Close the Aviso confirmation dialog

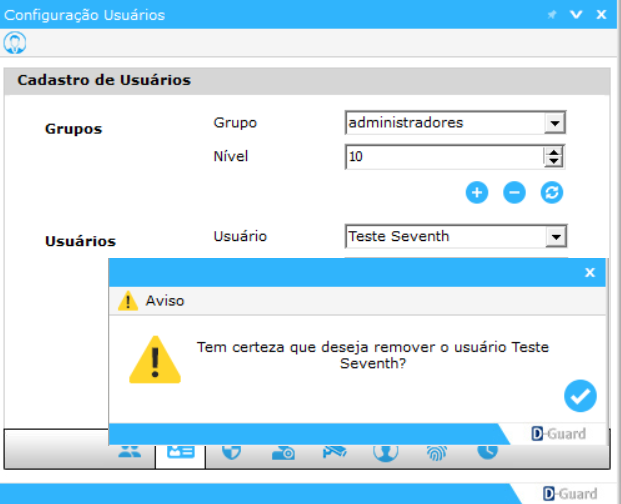coord(590,272)
